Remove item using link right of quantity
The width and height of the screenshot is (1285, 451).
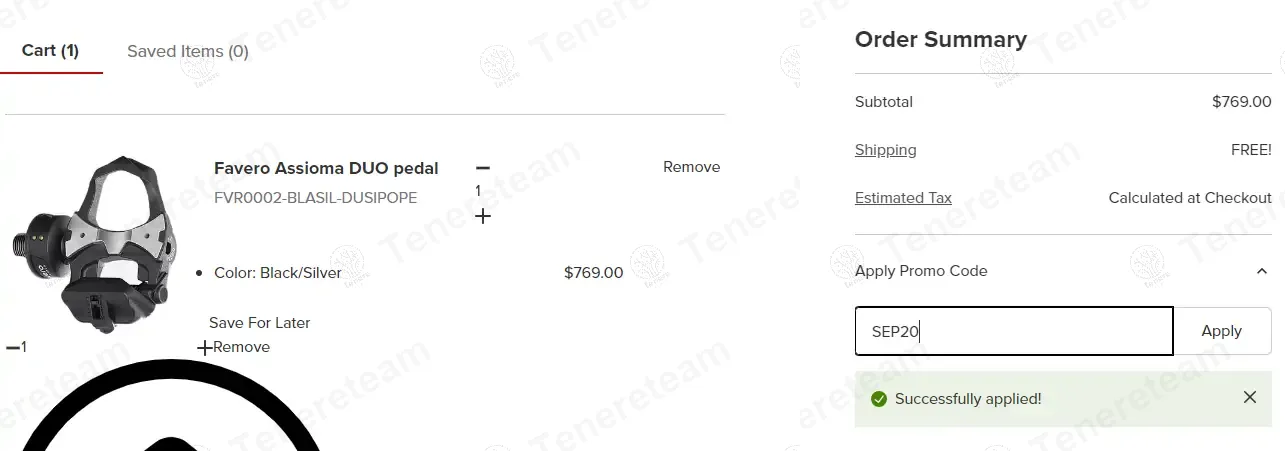click(x=691, y=167)
